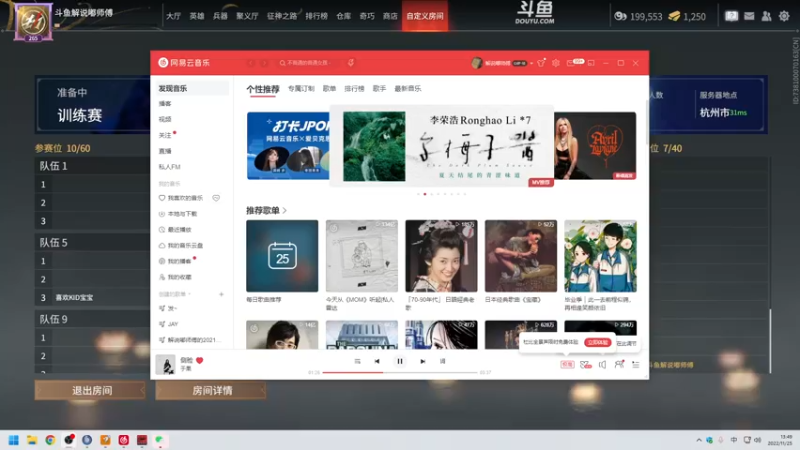The image size is (800, 450).
Task: Open the Avril Lavigne banner
Action: coord(595,146)
